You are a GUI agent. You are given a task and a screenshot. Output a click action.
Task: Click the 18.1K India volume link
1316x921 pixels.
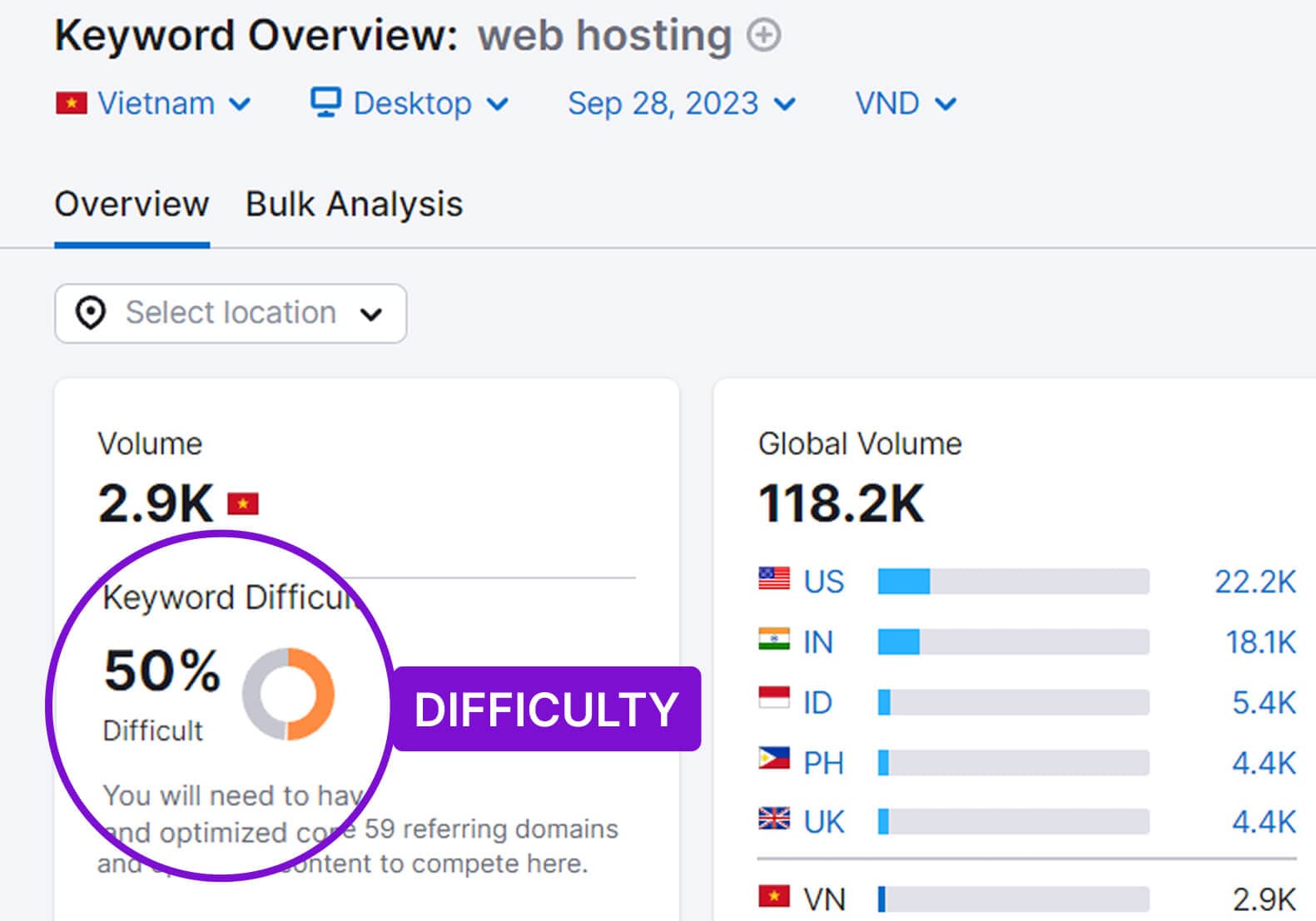tap(1260, 642)
